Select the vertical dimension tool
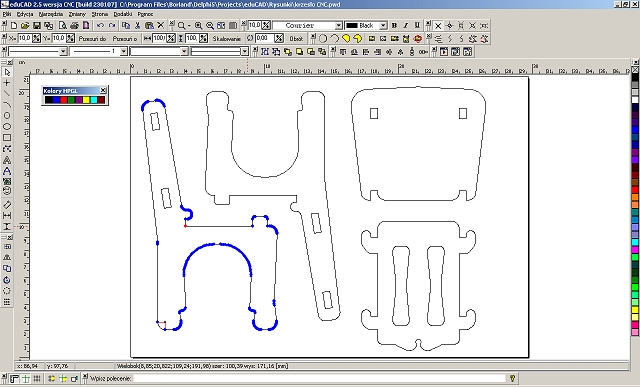The height and width of the screenshot is (387, 640). click(x=7, y=227)
